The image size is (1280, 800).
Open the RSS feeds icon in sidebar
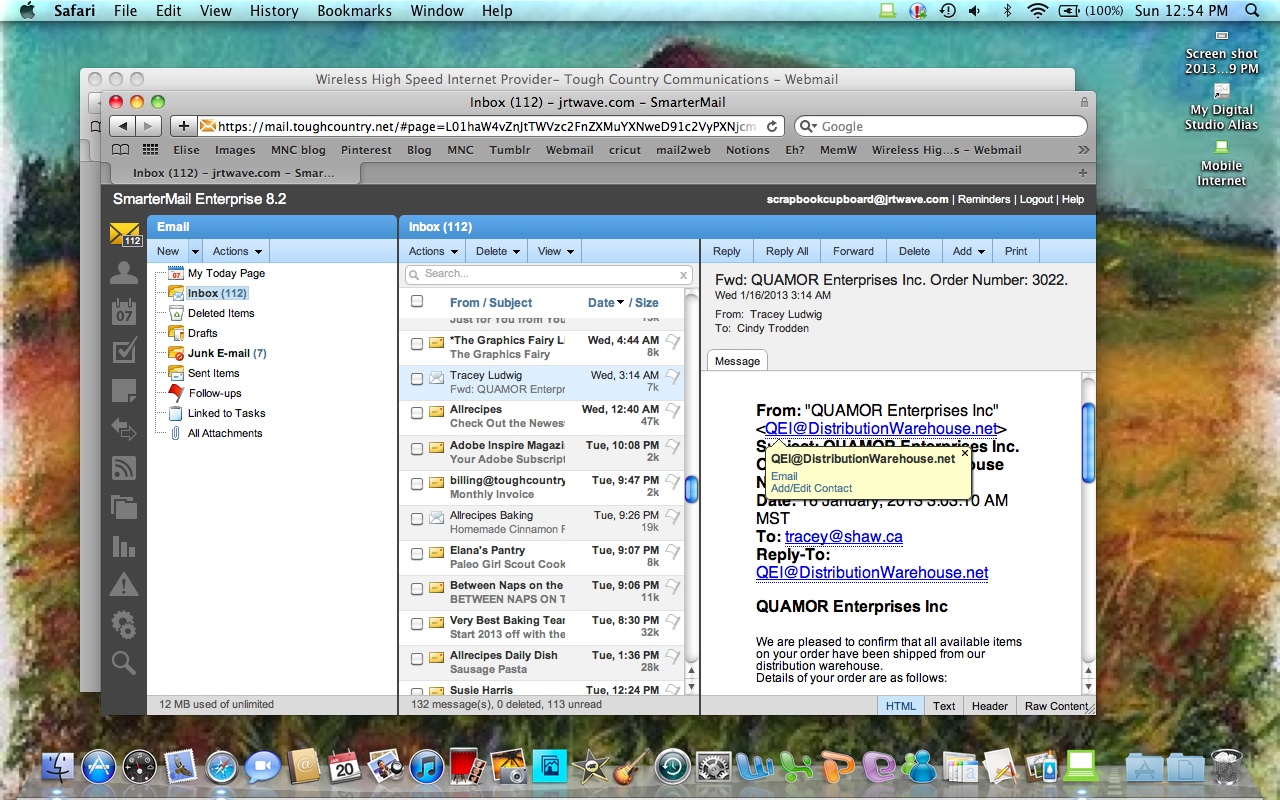[124, 468]
